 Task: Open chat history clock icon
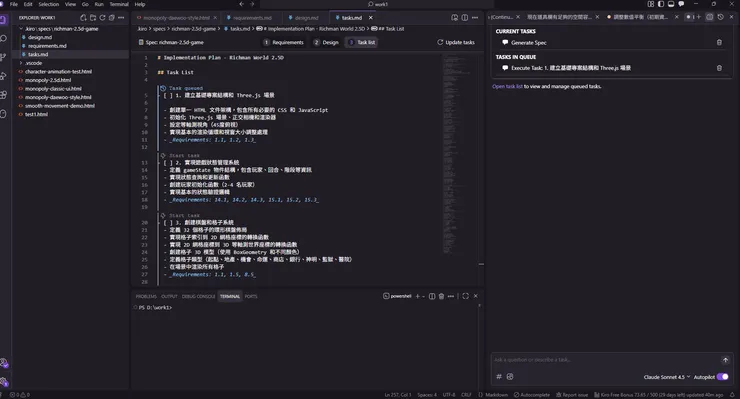coord(721,17)
